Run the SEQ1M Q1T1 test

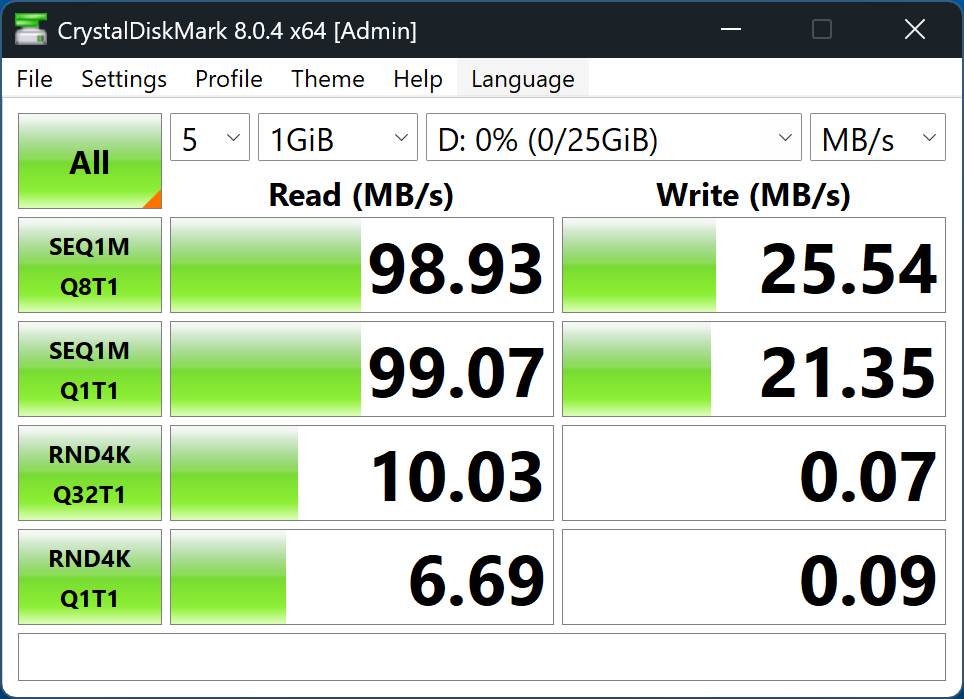[90, 369]
